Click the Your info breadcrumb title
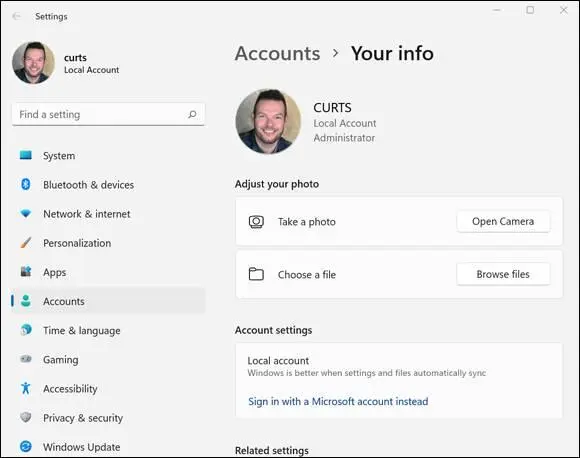Image resolution: width=580 pixels, height=458 pixels. click(392, 53)
